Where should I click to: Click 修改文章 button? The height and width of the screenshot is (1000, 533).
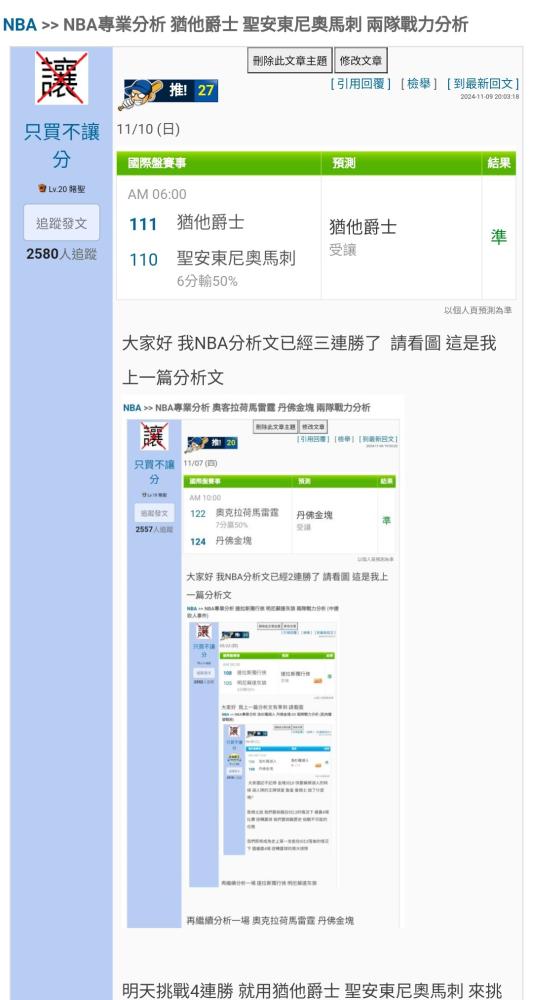click(361, 61)
